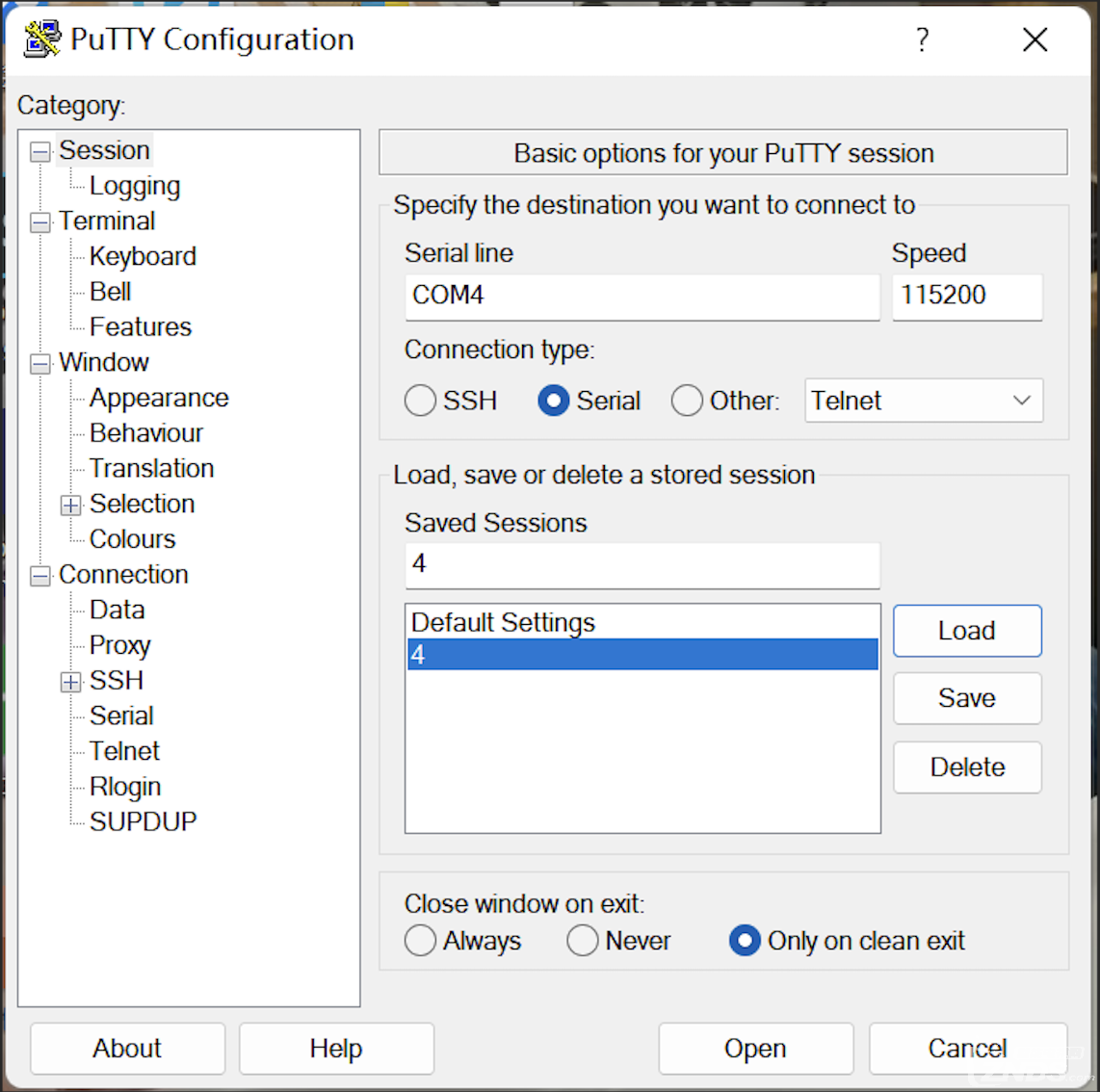
Task: Collapse the Terminal tree node
Action: point(40,222)
